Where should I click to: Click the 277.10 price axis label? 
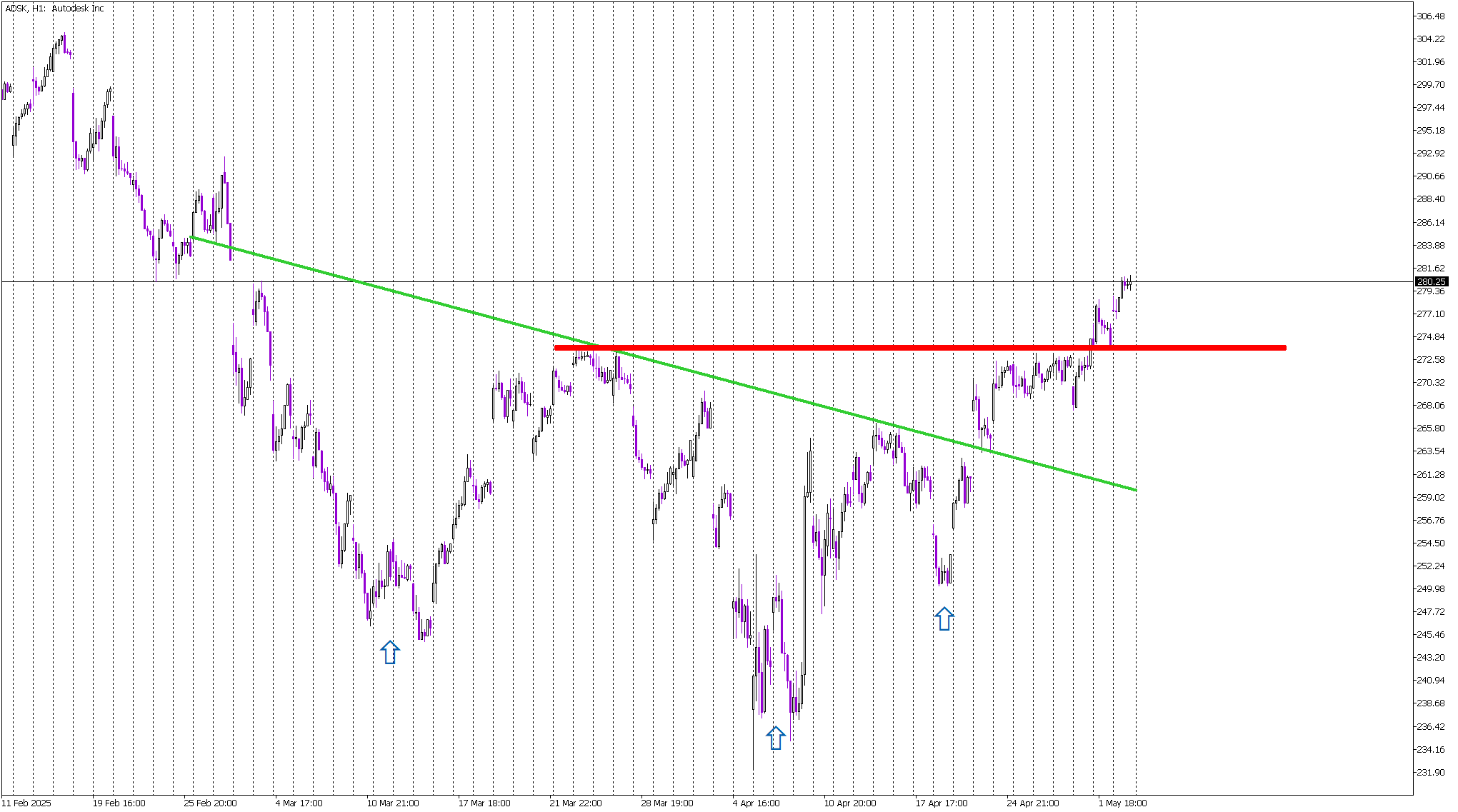[x=1431, y=314]
